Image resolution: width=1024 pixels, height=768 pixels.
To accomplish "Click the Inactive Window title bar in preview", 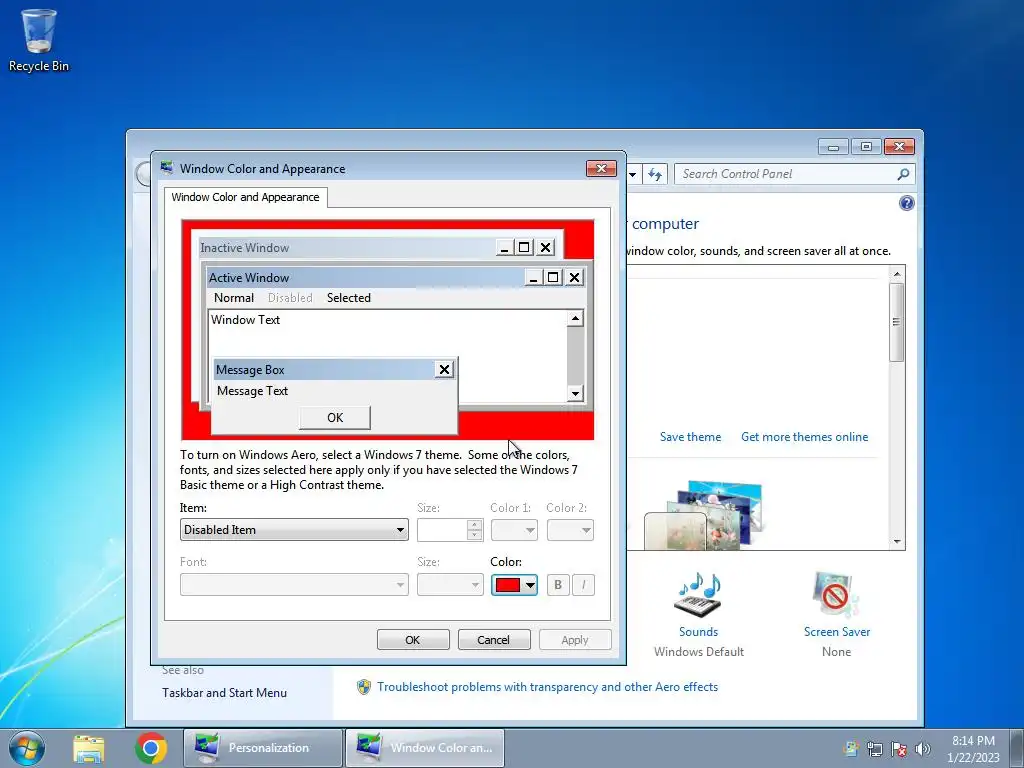I will [346, 248].
